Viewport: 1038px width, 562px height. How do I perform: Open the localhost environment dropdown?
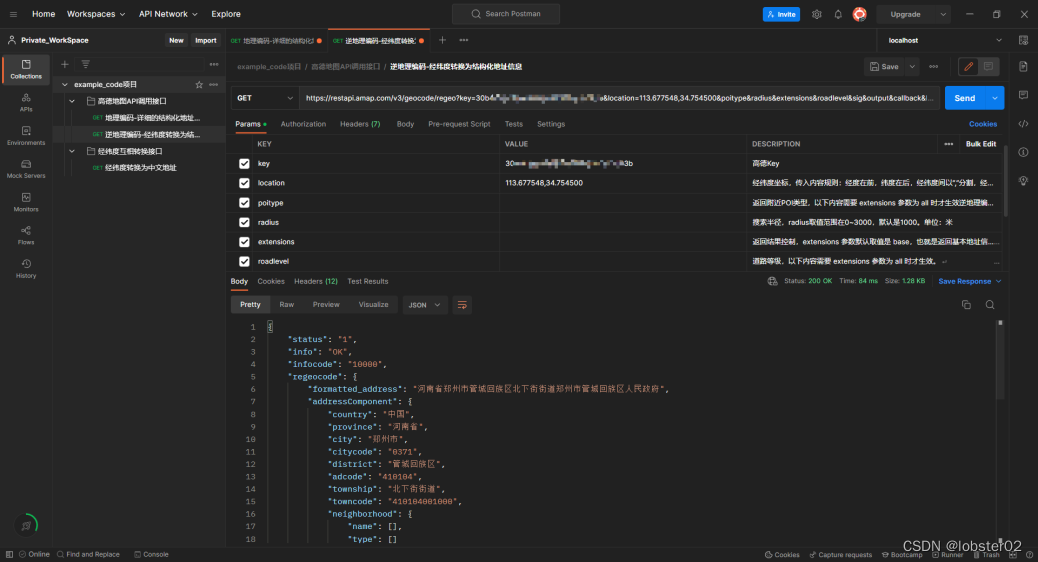click(x=943, y=40)
